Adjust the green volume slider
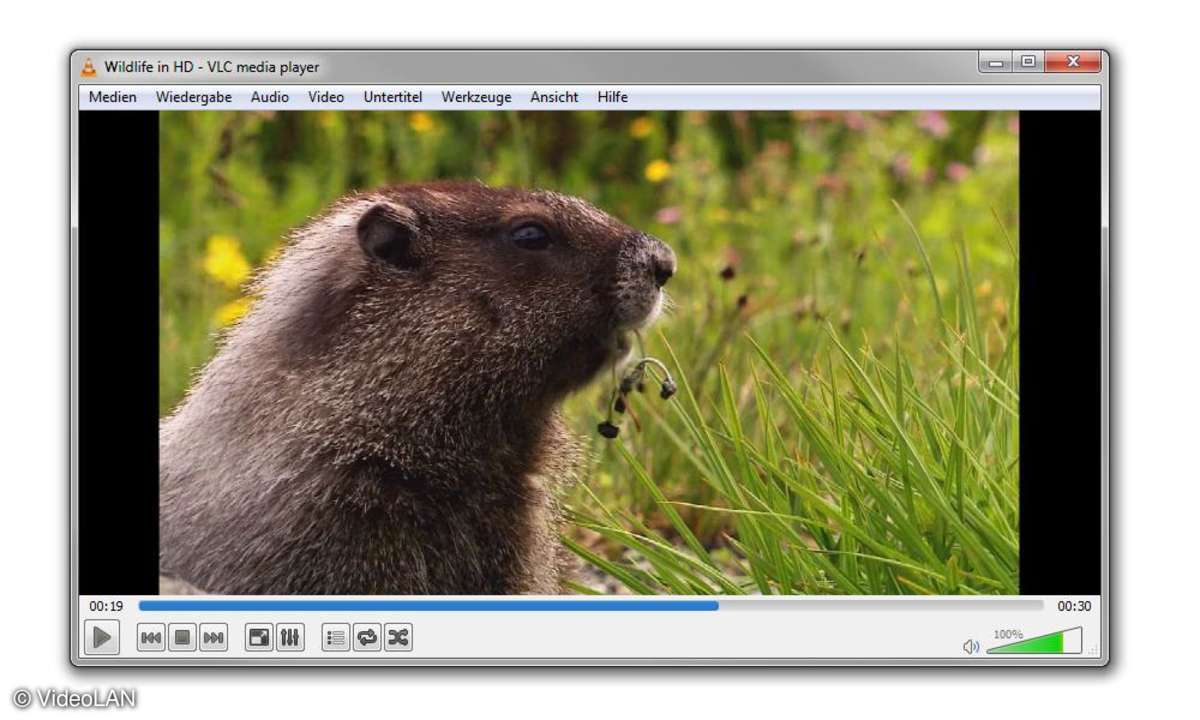 [1034, 641]
